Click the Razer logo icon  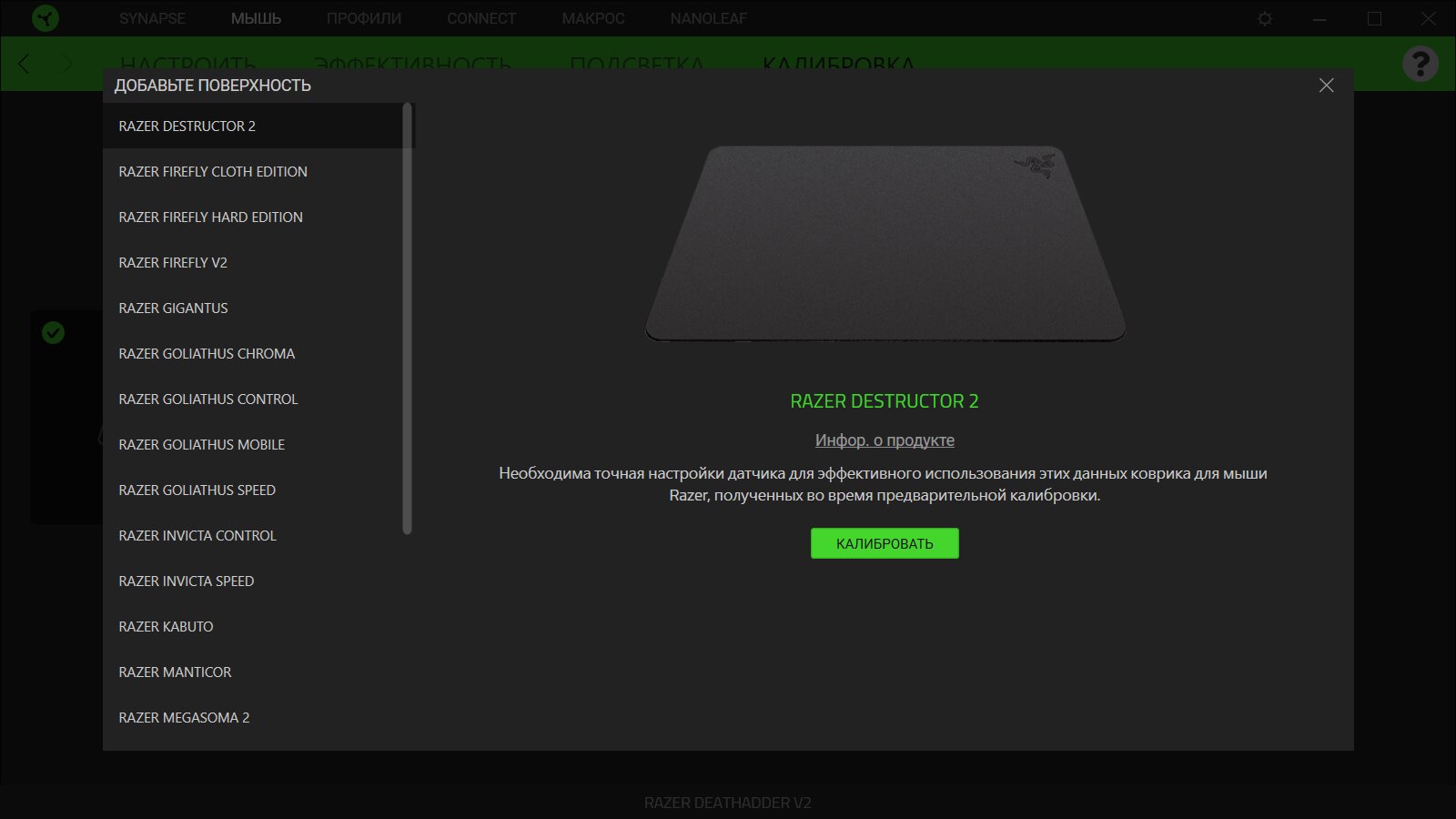[x=45, y=18]
